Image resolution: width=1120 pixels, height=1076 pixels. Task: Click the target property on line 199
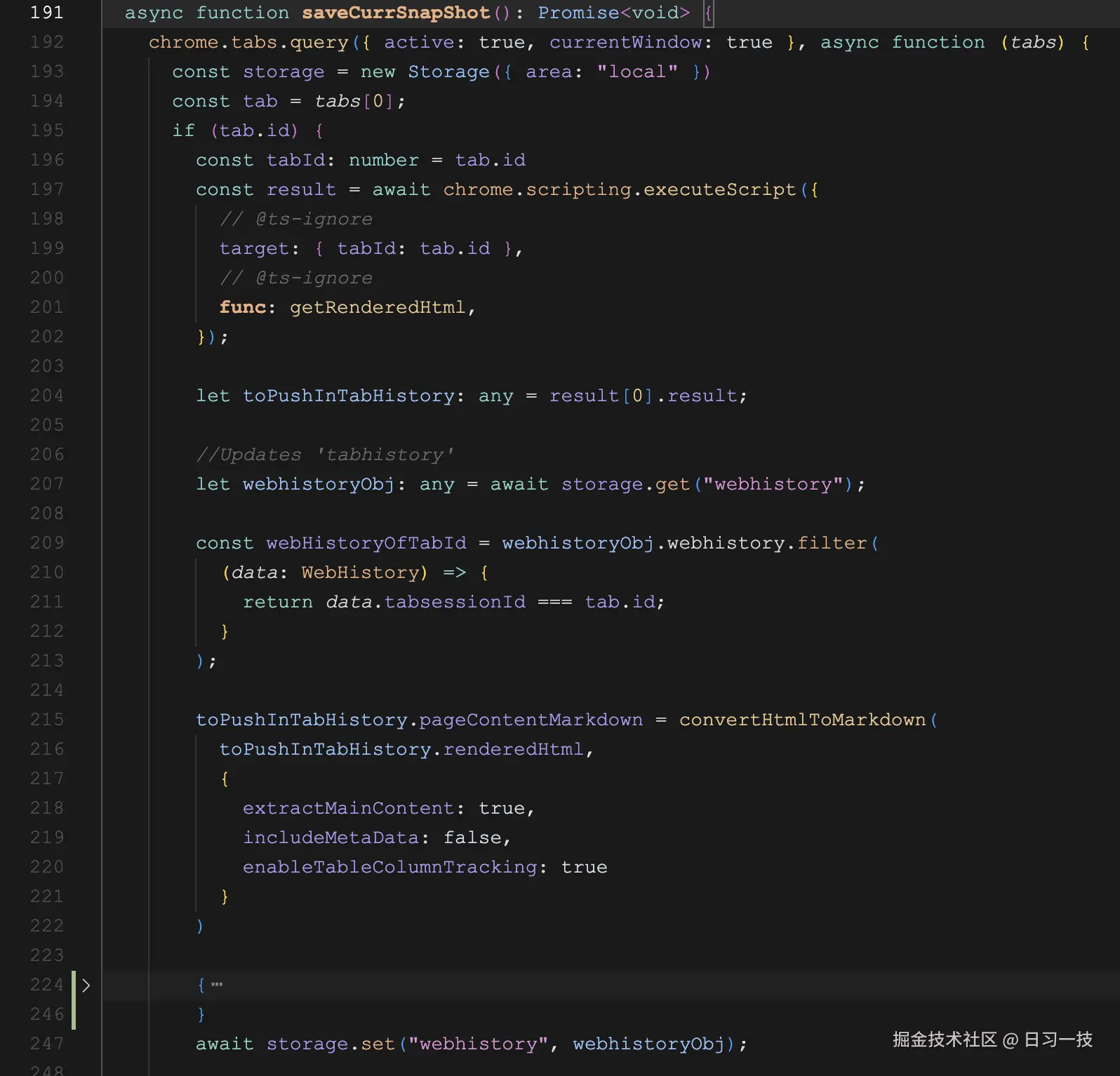click(x=254, y=248)
